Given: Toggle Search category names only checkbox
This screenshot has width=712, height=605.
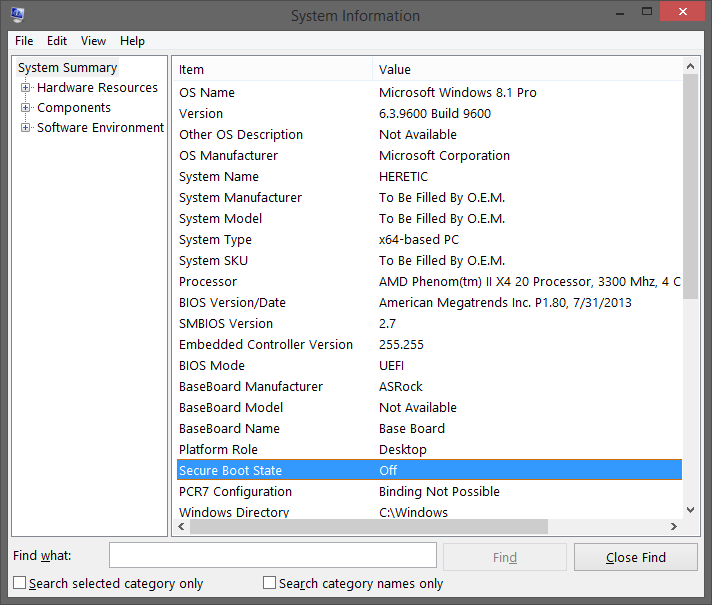Looking at the screenshot, I should (269, 583).
